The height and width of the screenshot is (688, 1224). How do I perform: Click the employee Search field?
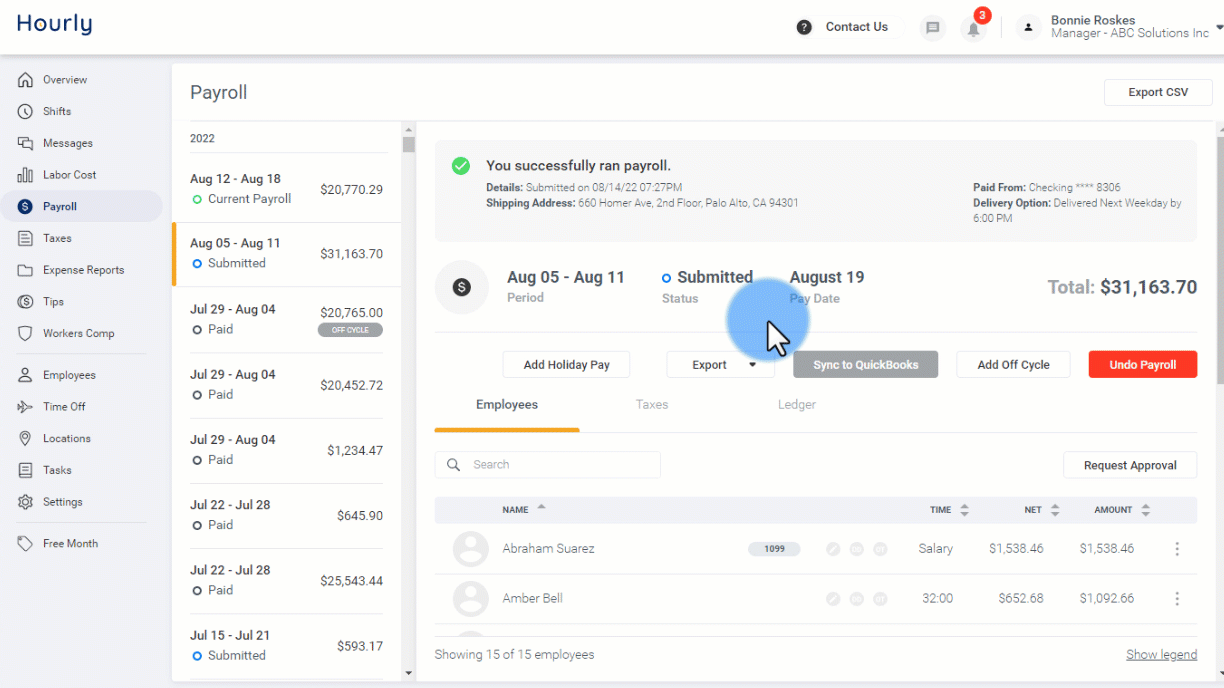(x=548, y=465)
